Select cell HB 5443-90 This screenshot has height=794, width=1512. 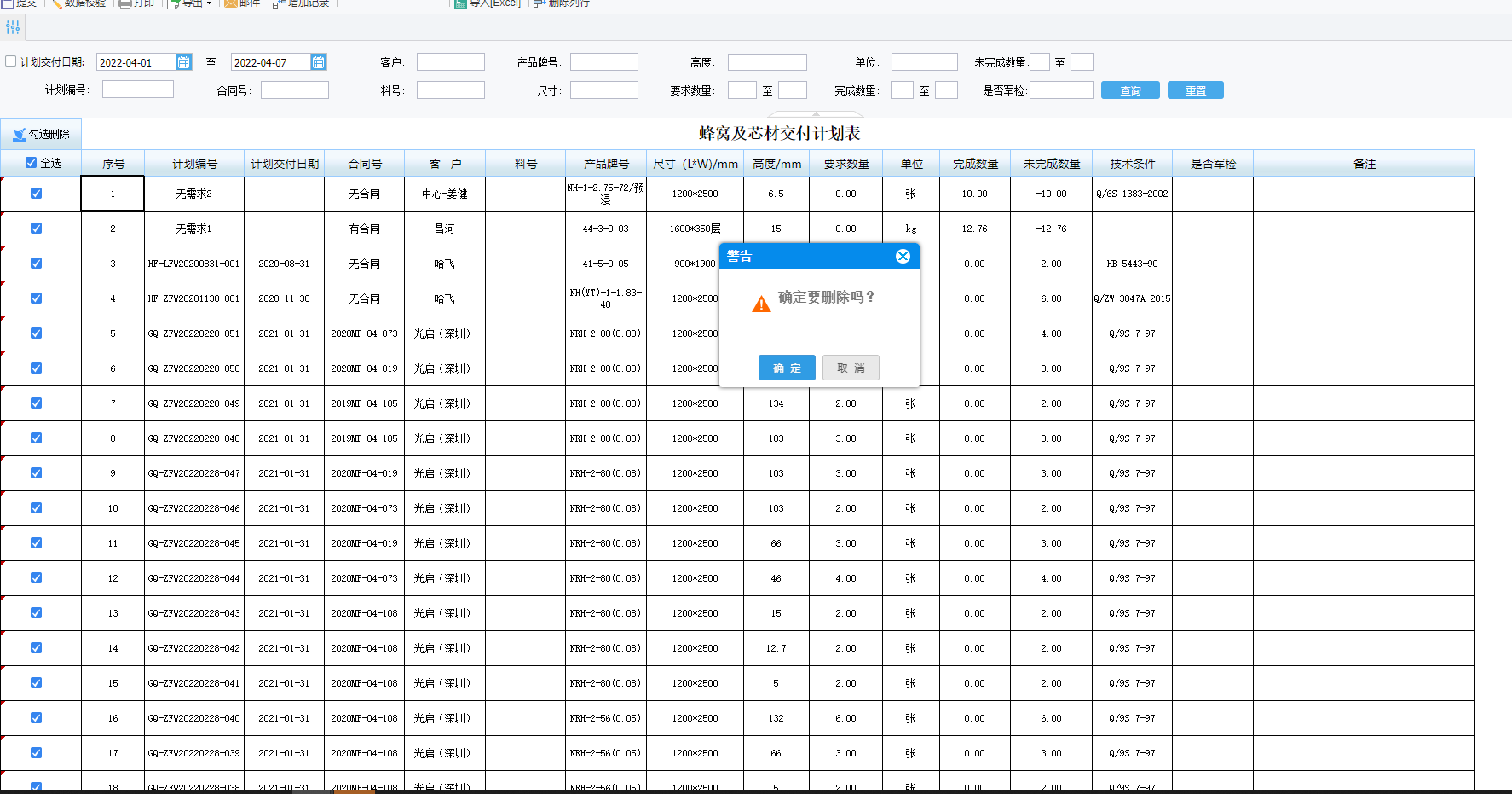[x=1133, y=264]
